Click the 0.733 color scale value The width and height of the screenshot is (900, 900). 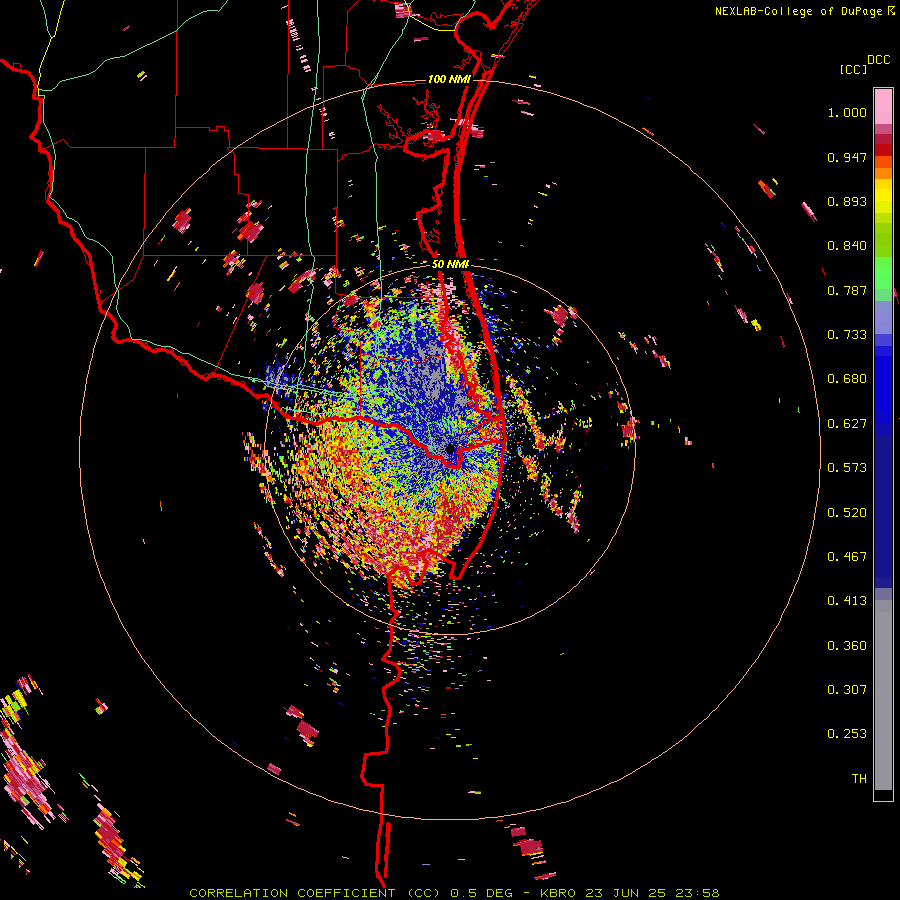847,335
